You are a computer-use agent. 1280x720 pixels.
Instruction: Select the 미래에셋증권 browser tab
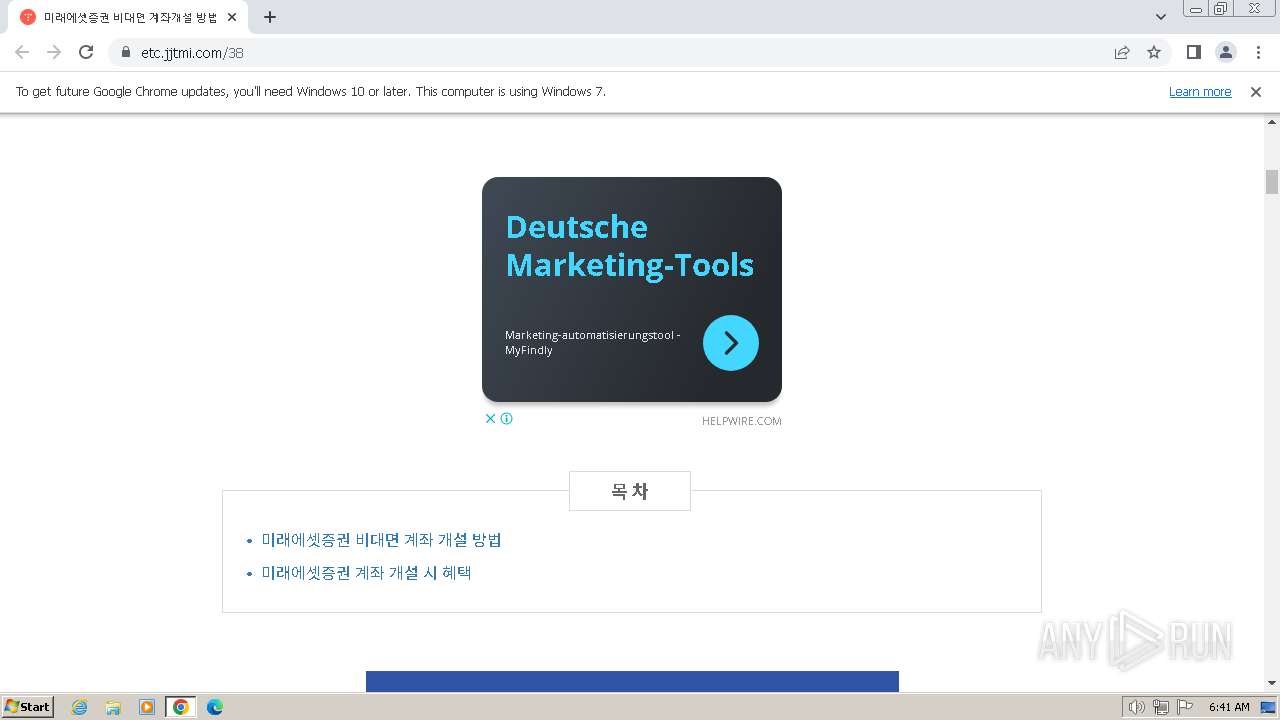point(130,17)
